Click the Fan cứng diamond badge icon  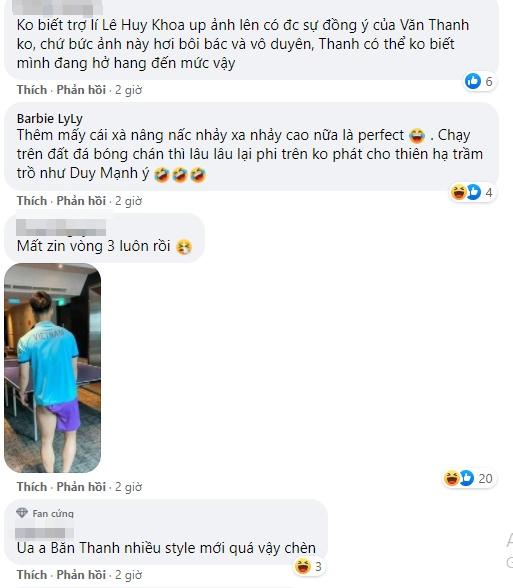pyautogui.click(x=22, y=513)
